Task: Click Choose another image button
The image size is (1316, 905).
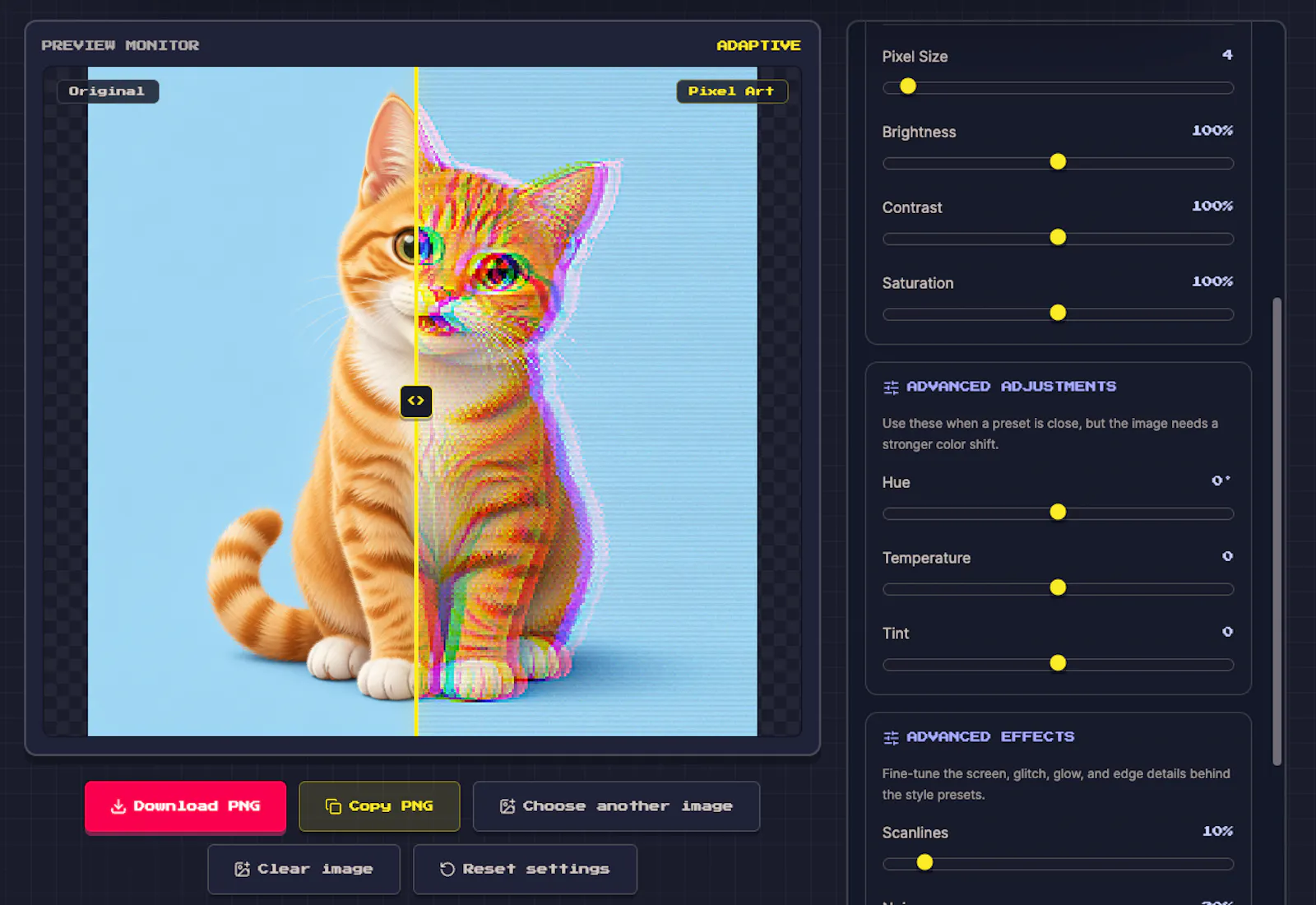Action: click(616, 806)
